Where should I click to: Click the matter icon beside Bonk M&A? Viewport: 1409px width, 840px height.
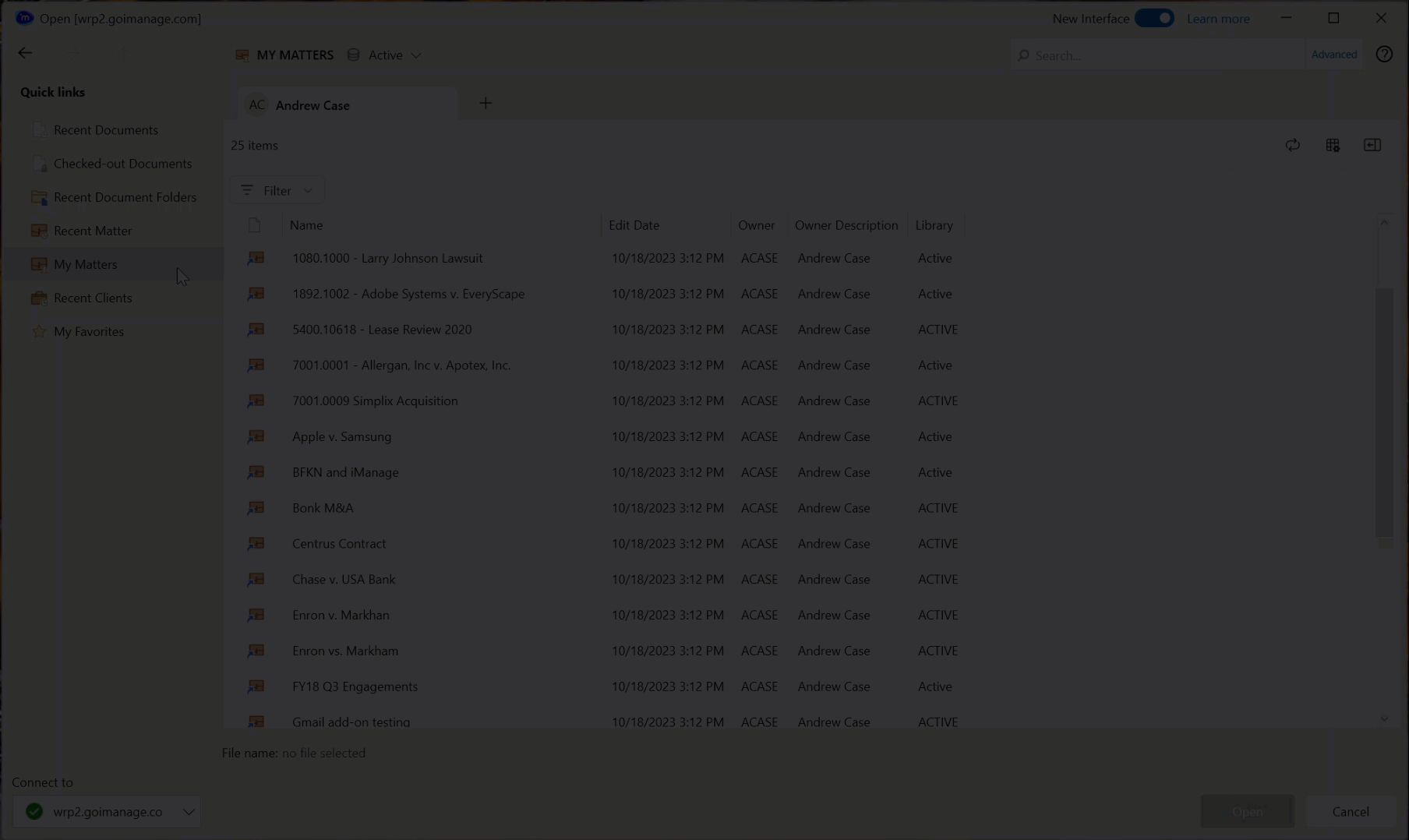(x=256, y=508)
